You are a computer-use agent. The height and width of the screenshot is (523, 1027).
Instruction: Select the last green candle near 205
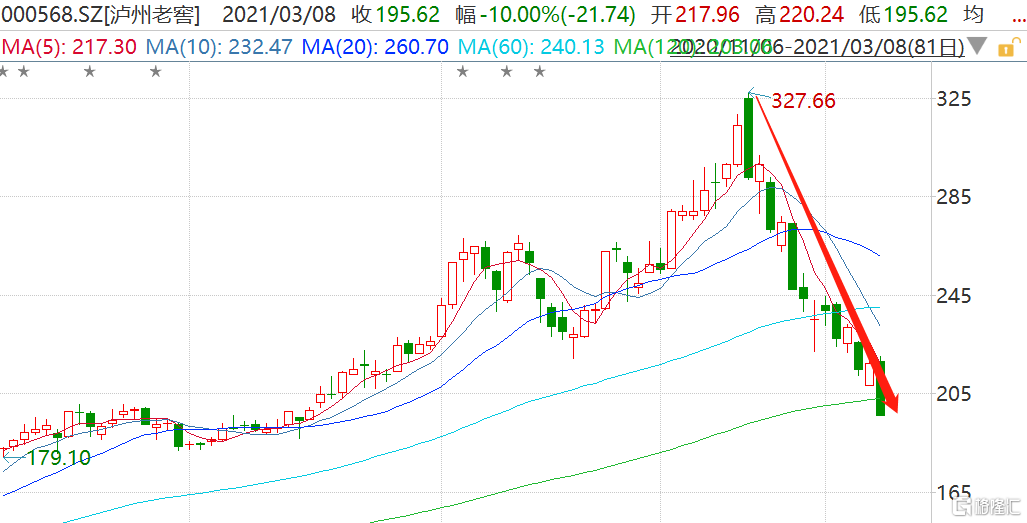882,389
